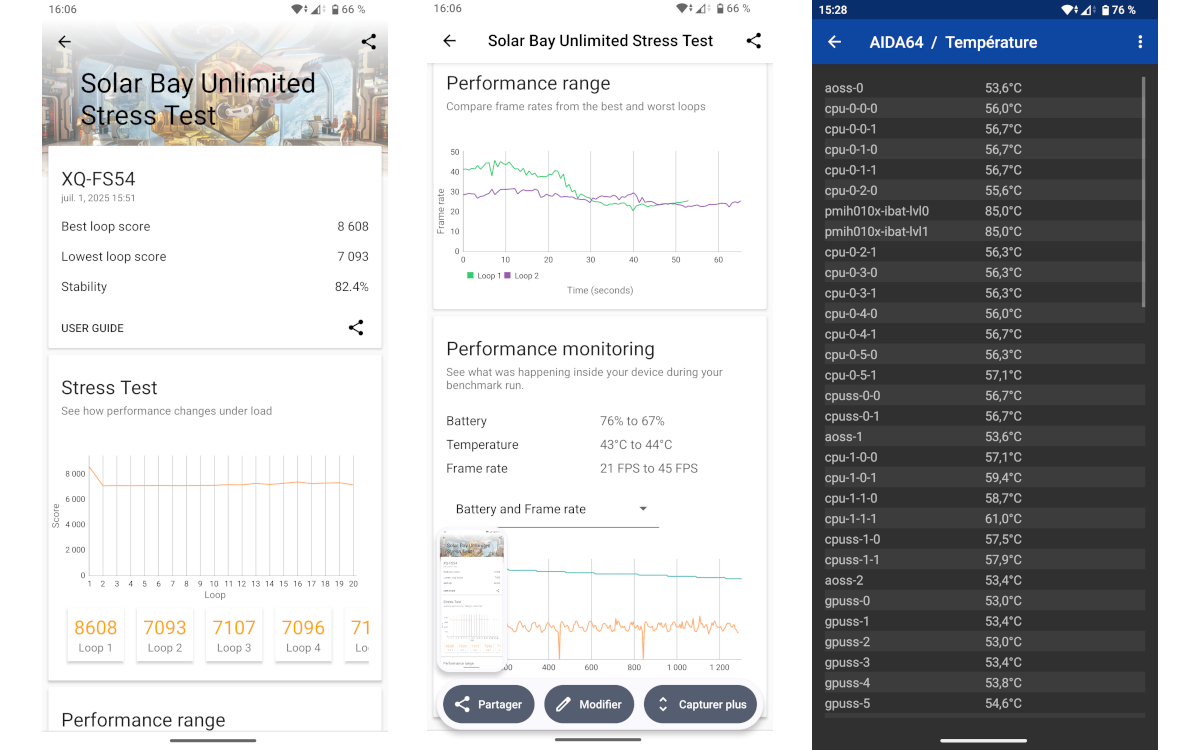Select the gpuss-5 row
The image size is (1200, 750).
click(982, 703)
